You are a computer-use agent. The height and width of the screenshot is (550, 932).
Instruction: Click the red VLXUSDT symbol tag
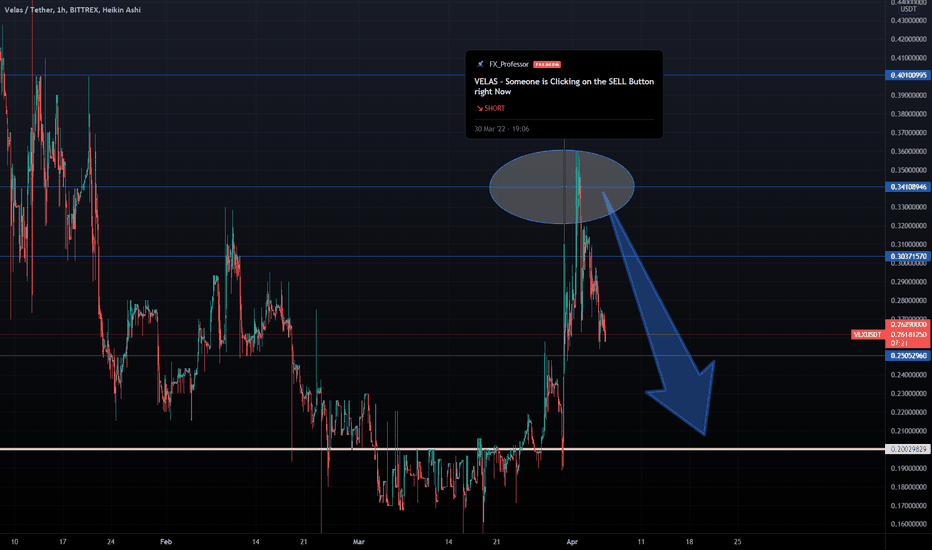(868, 335)
